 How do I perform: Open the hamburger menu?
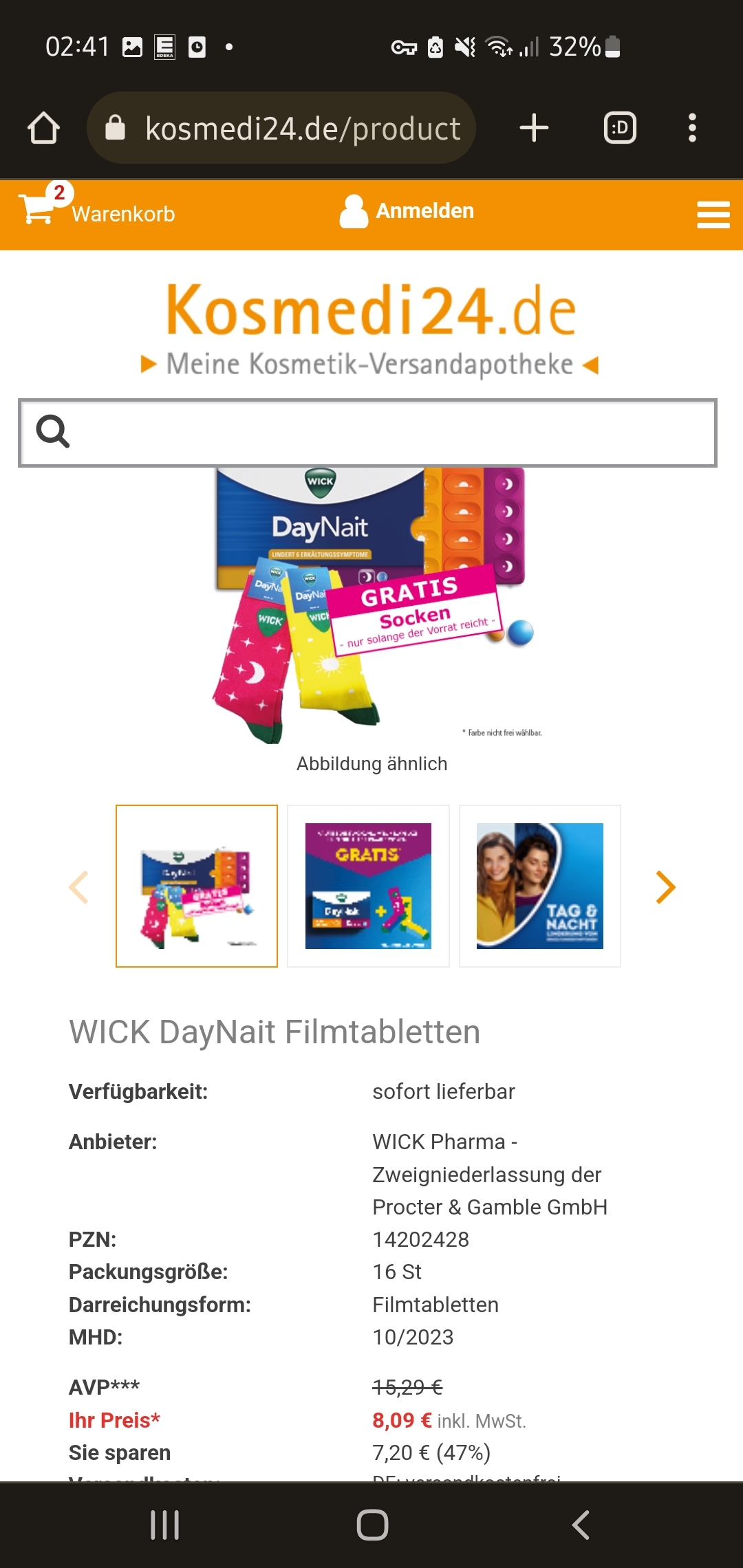click(713, 215)
